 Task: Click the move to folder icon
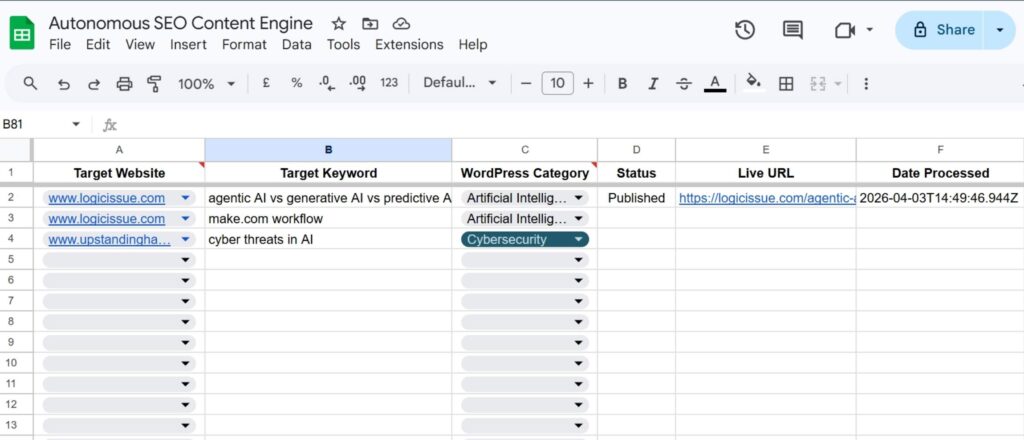pyautogui.click(x=370, y=24)
